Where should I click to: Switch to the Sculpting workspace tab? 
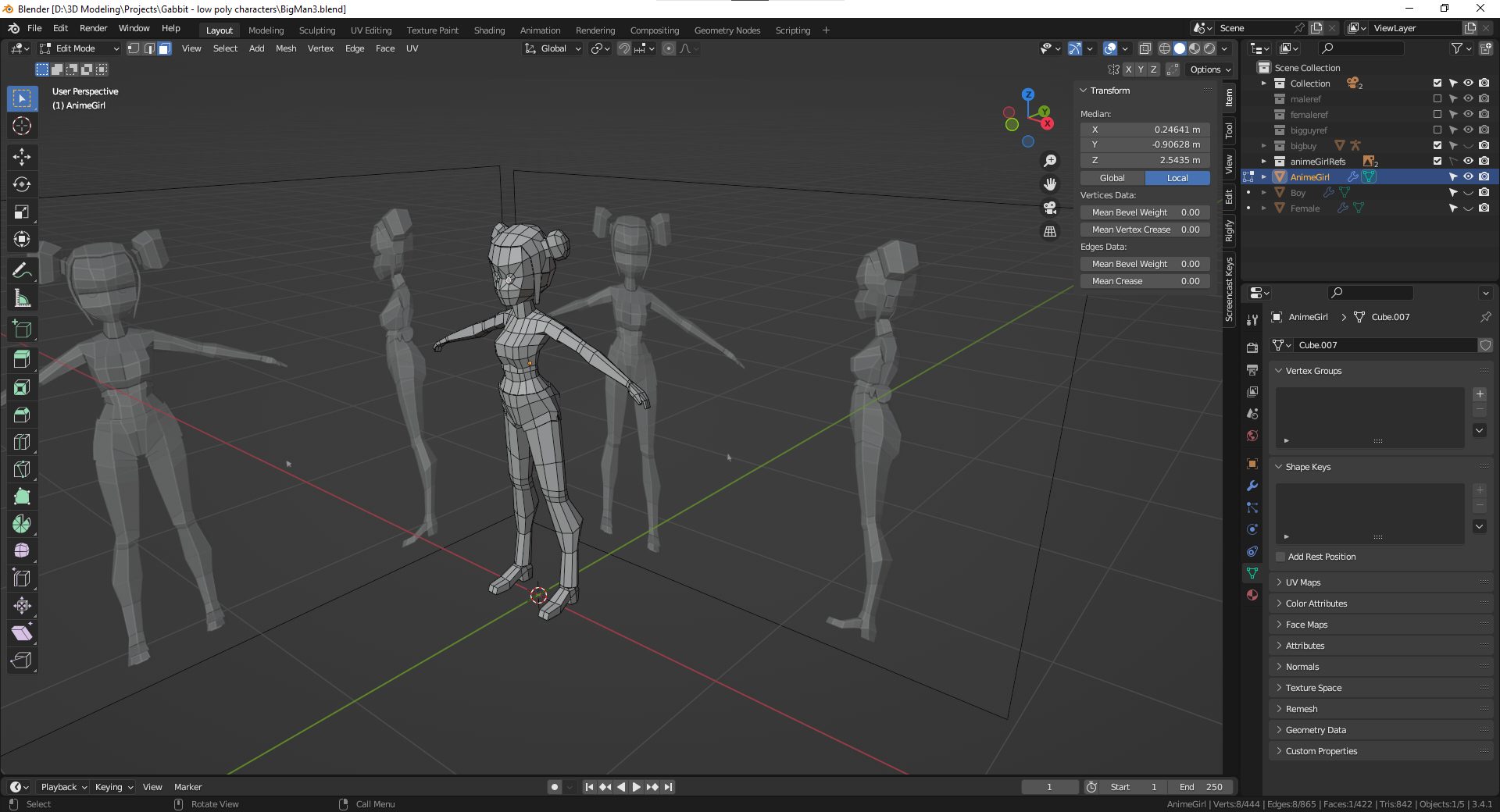pyautogui.click(x=316, y=30)
